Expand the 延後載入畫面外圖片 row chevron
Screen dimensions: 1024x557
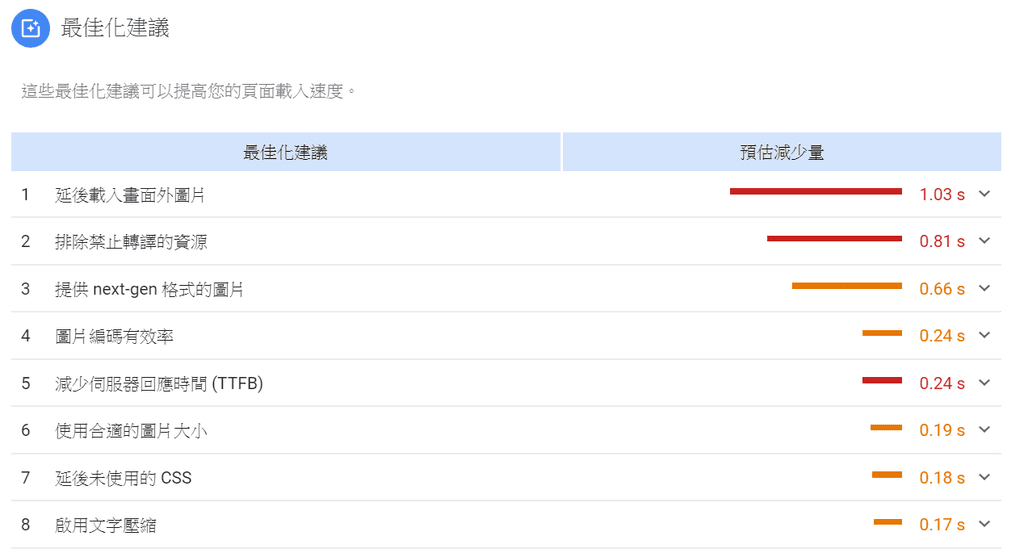[x=985, y=194]
